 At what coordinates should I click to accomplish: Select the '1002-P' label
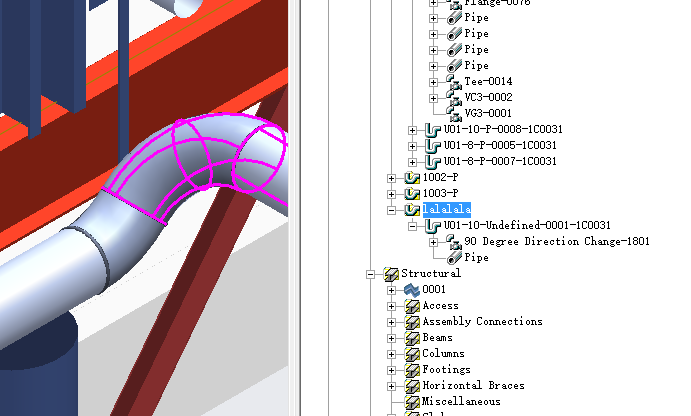(440, 177)
